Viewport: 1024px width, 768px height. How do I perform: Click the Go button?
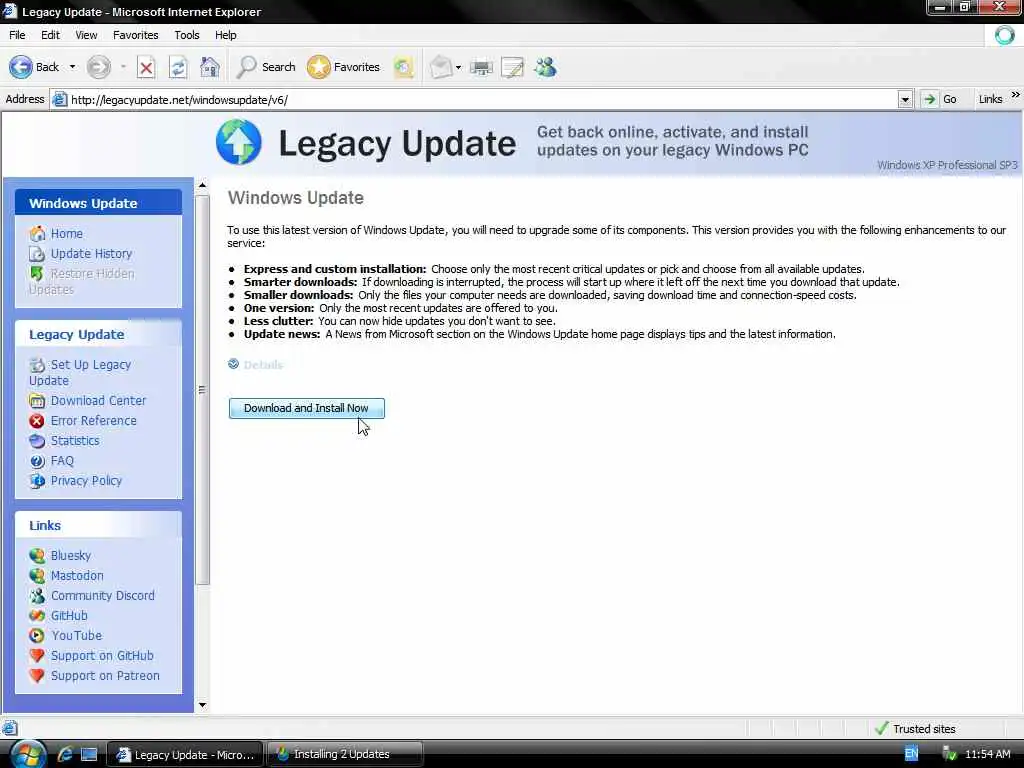[939, 99]
